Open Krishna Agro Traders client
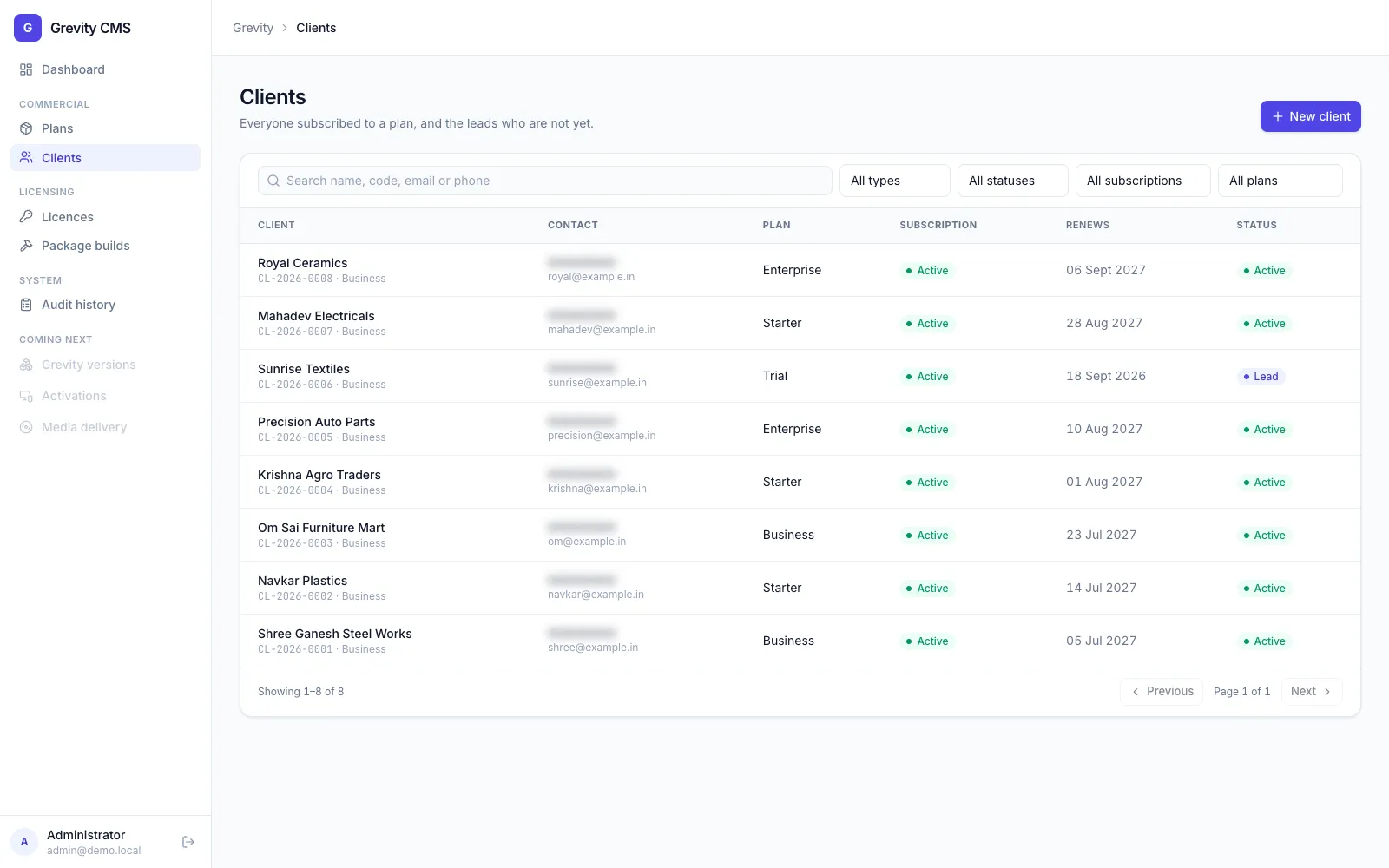Screen dimensions: 1389x868 point(319,475)
